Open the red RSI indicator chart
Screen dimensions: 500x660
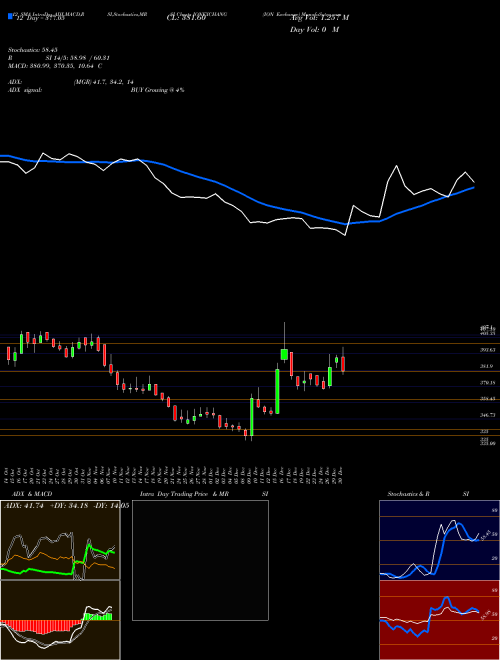[x=439, y=620]
